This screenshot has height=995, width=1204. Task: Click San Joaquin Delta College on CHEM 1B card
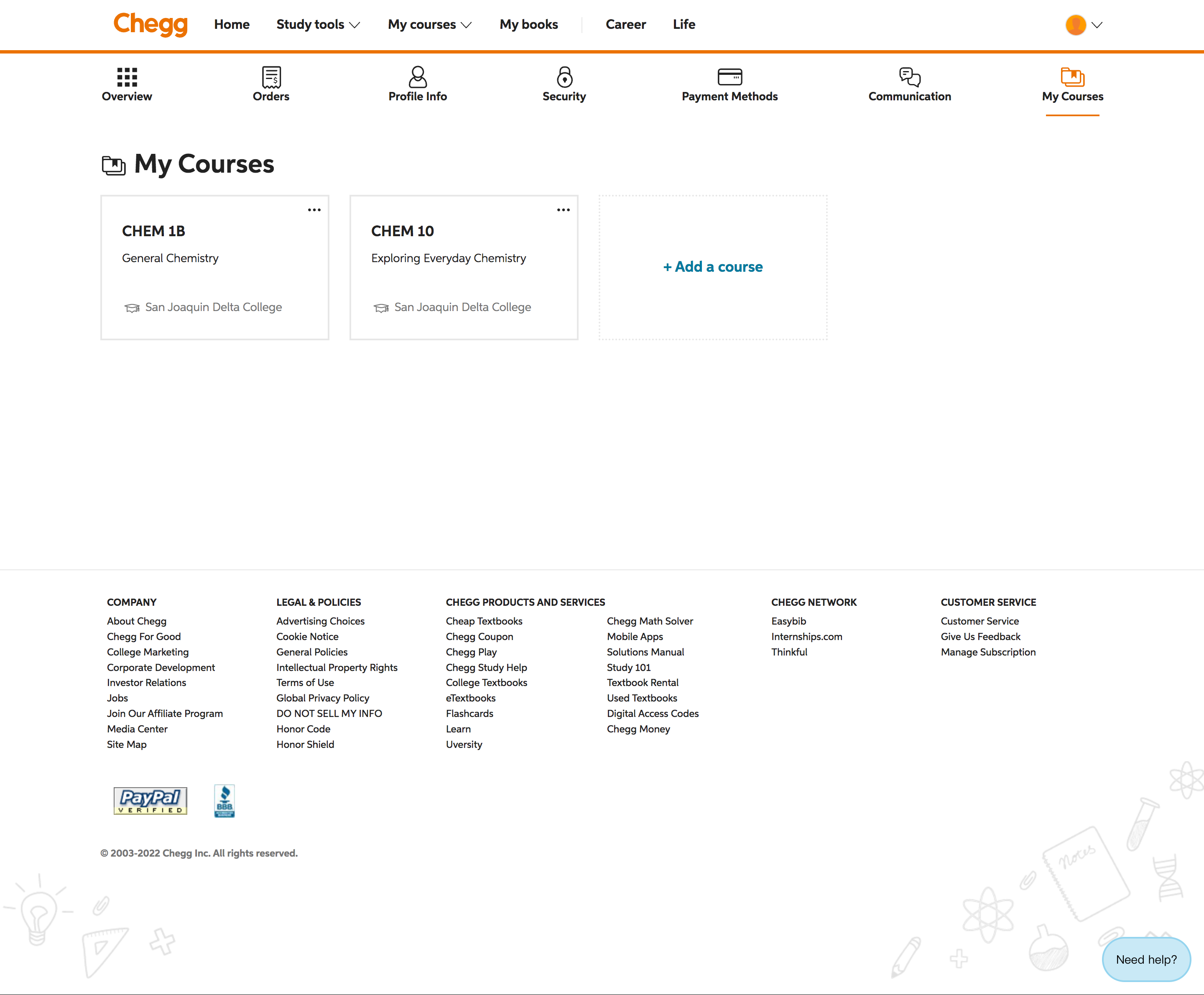click(x=213, y=307)
